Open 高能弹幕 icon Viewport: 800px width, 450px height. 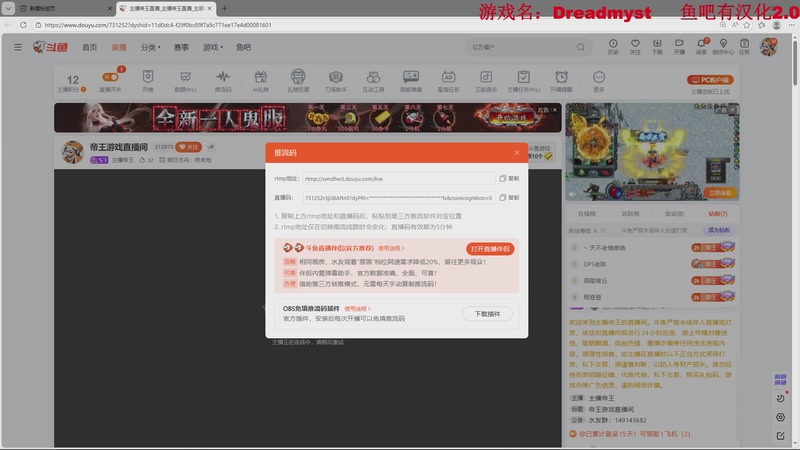[411, 81]
